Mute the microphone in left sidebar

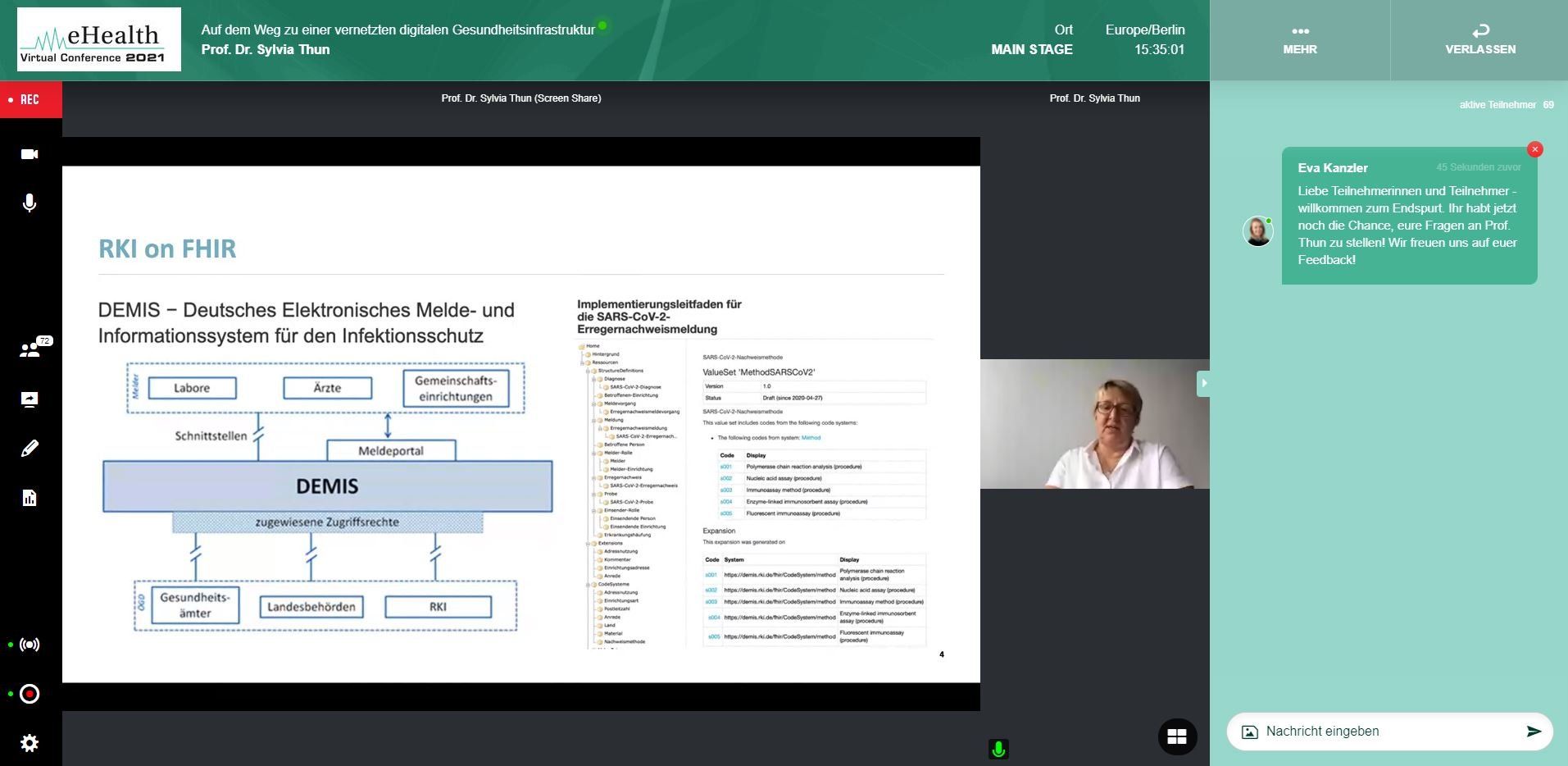[x=30, y=203]
